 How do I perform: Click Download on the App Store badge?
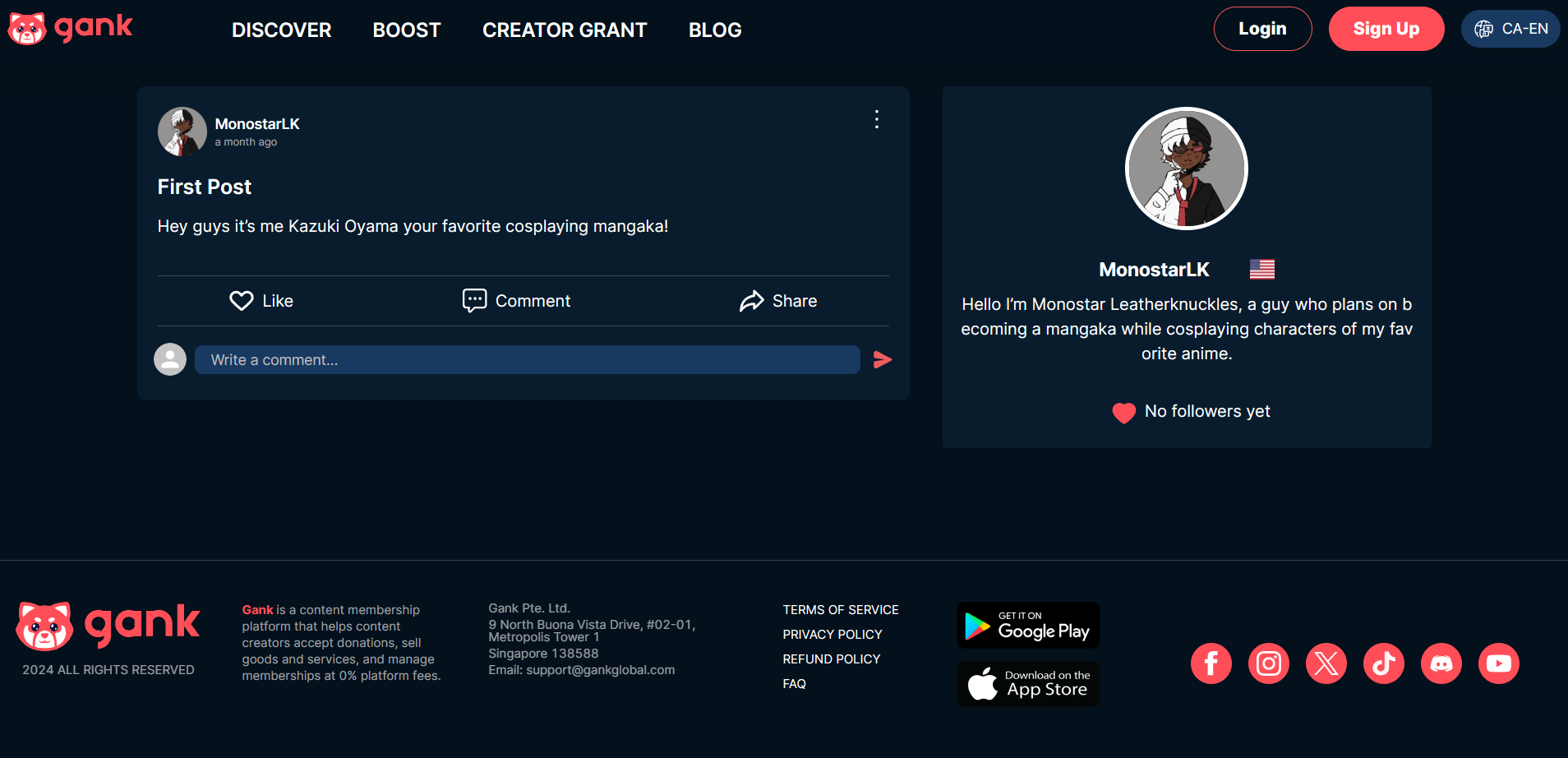(1028, 684)
